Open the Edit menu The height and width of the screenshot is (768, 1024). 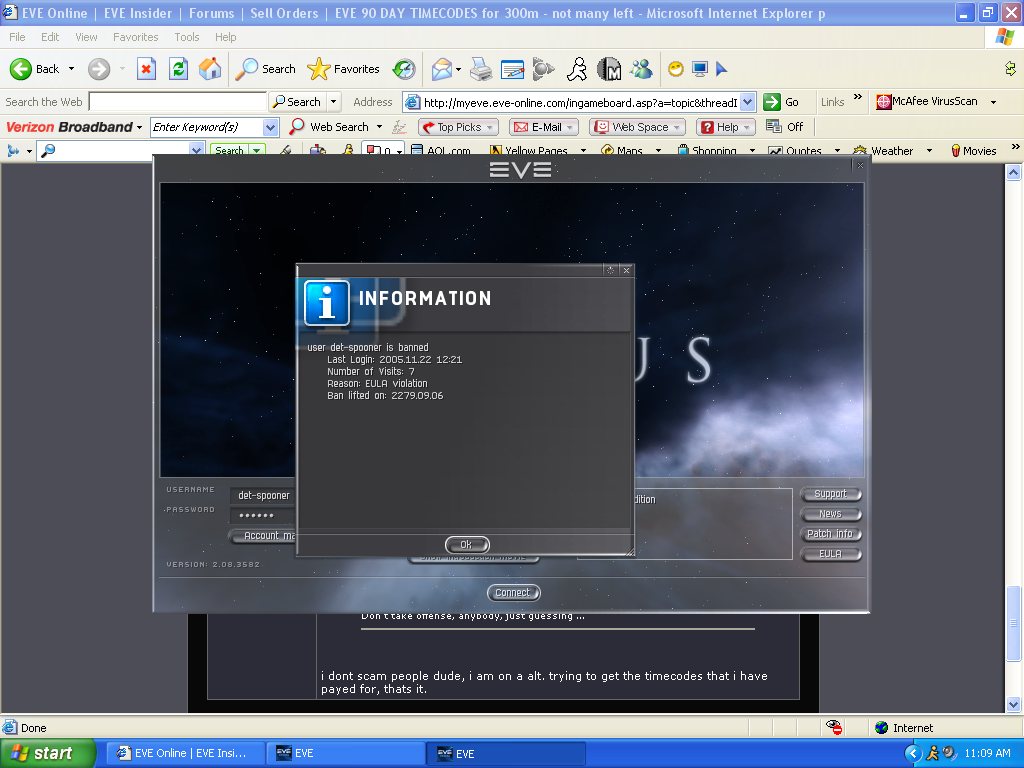(x=50, y=37)
